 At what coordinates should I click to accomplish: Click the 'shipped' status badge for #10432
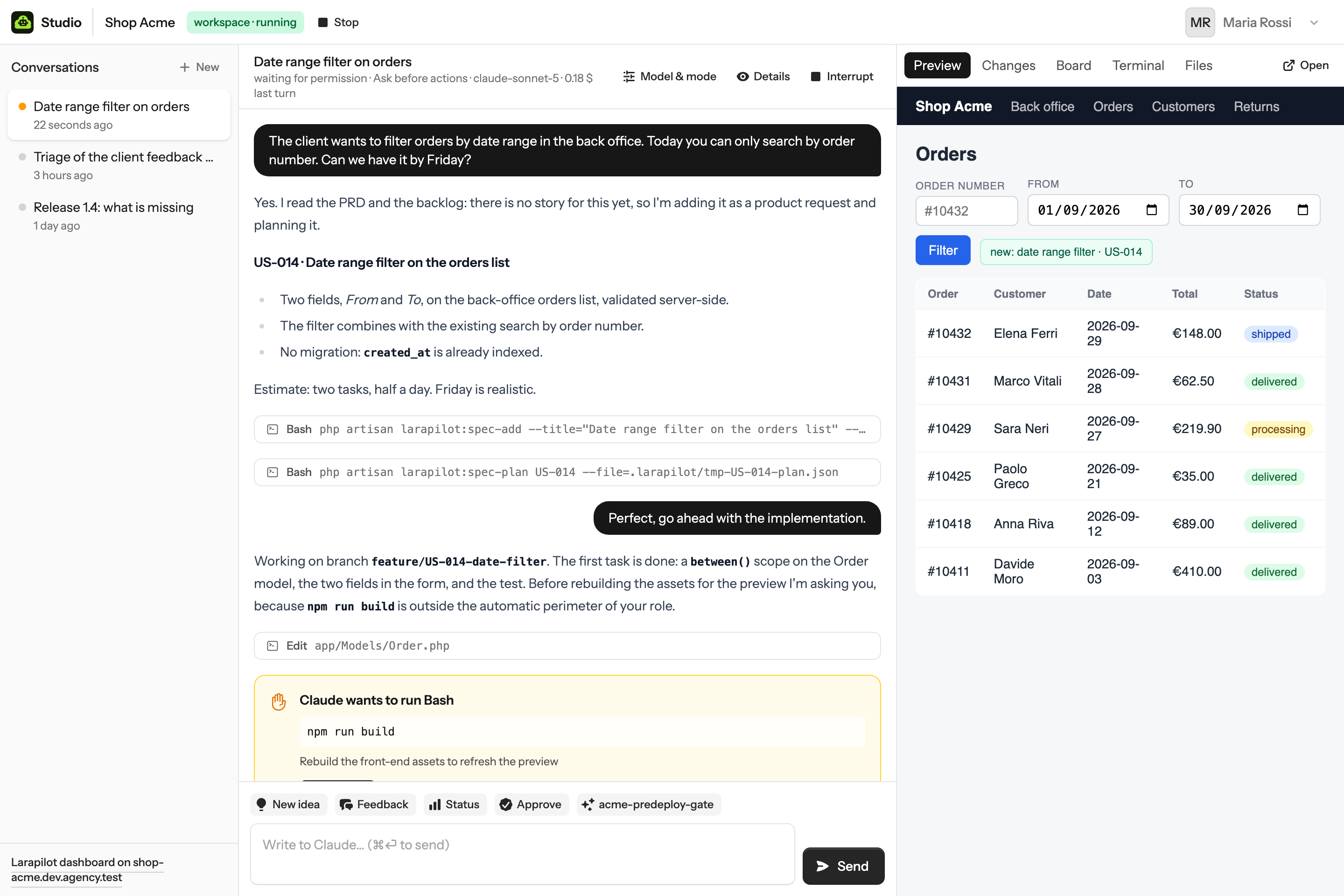click(1270, 334)
